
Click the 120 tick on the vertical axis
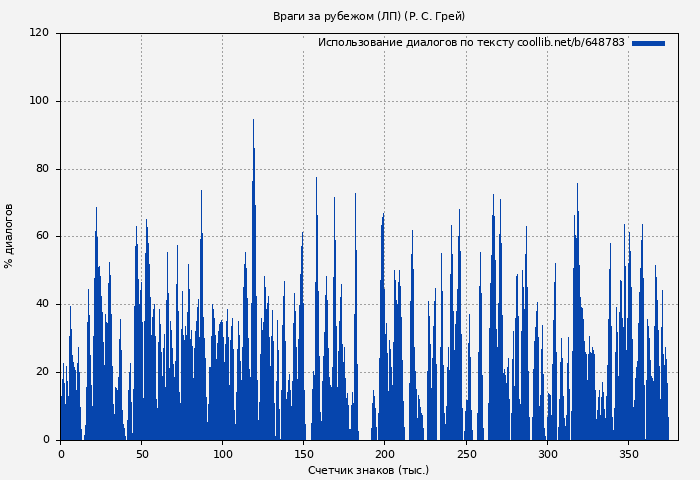(38, 33)
